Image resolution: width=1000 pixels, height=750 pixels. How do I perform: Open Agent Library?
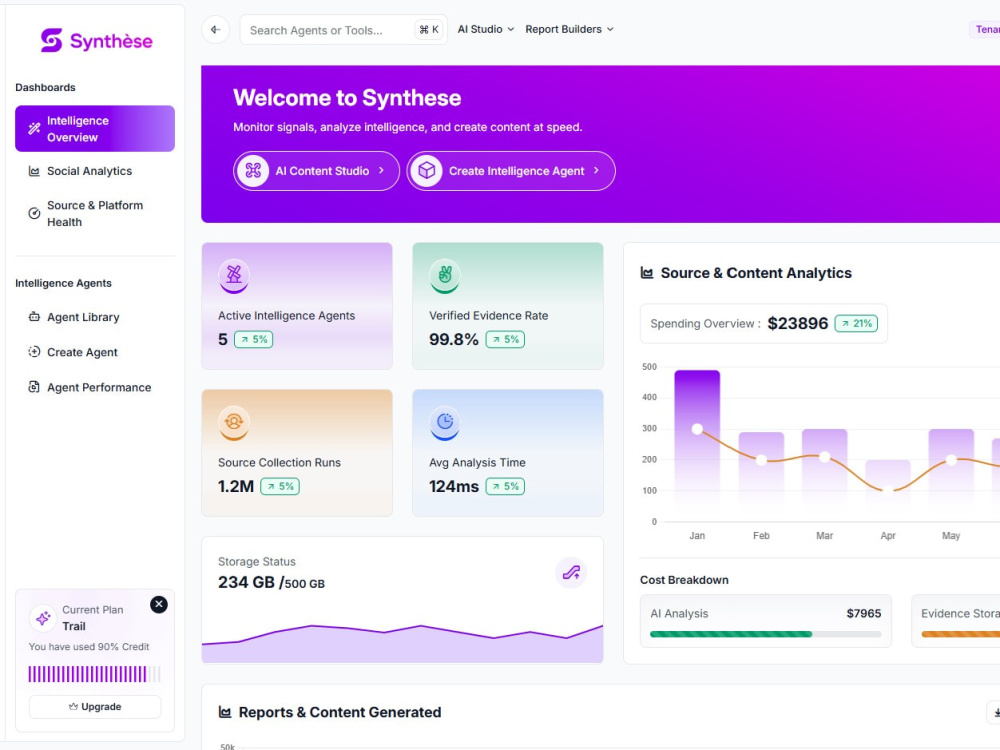[95, 317]
